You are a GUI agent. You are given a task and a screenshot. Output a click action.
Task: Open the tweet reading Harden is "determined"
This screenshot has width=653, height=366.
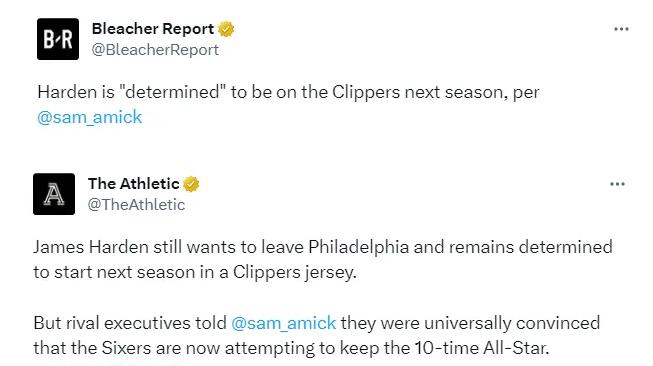pyautogui.click(x=288, y=105)
